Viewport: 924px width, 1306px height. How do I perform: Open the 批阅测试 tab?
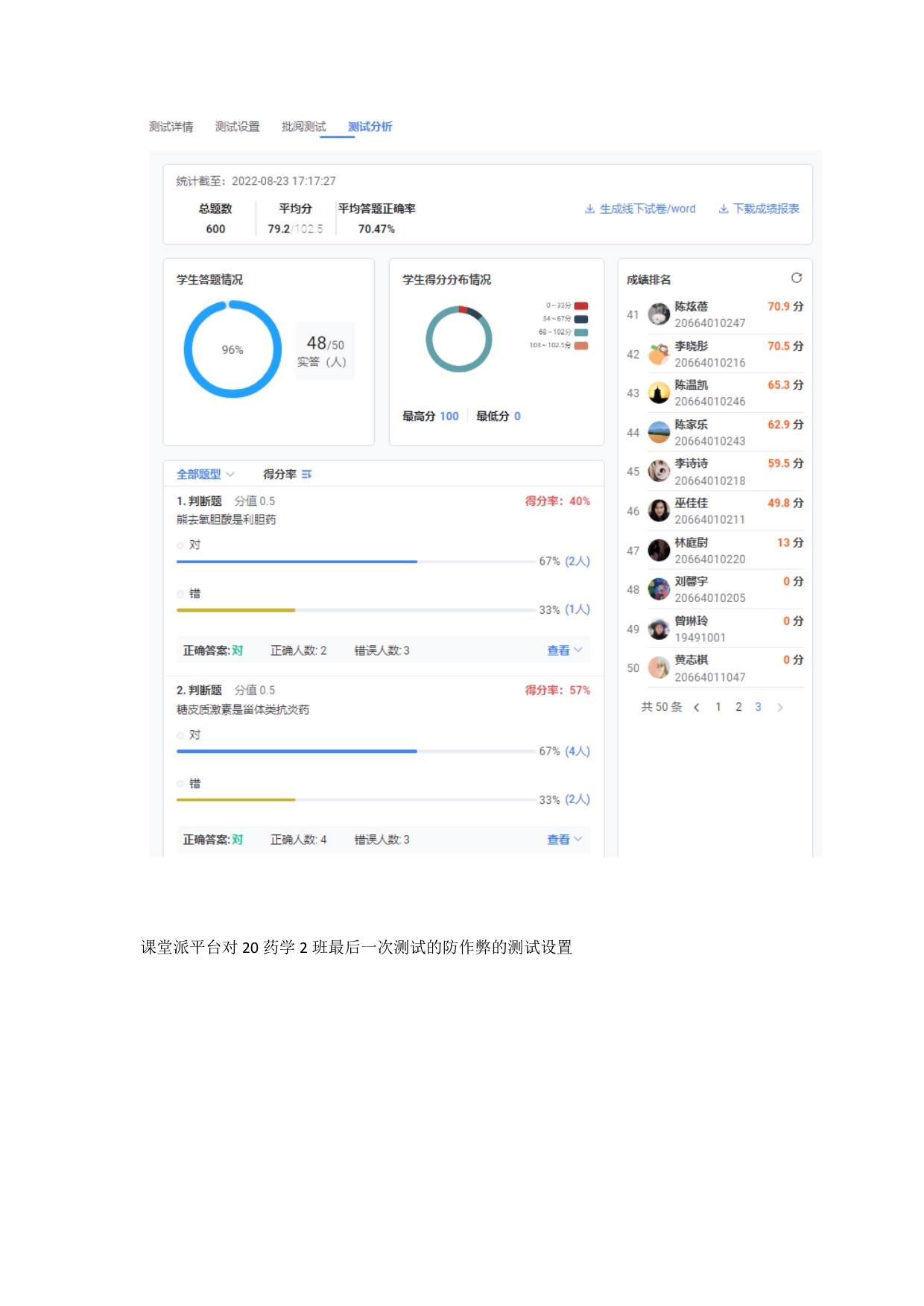(303, 127)
